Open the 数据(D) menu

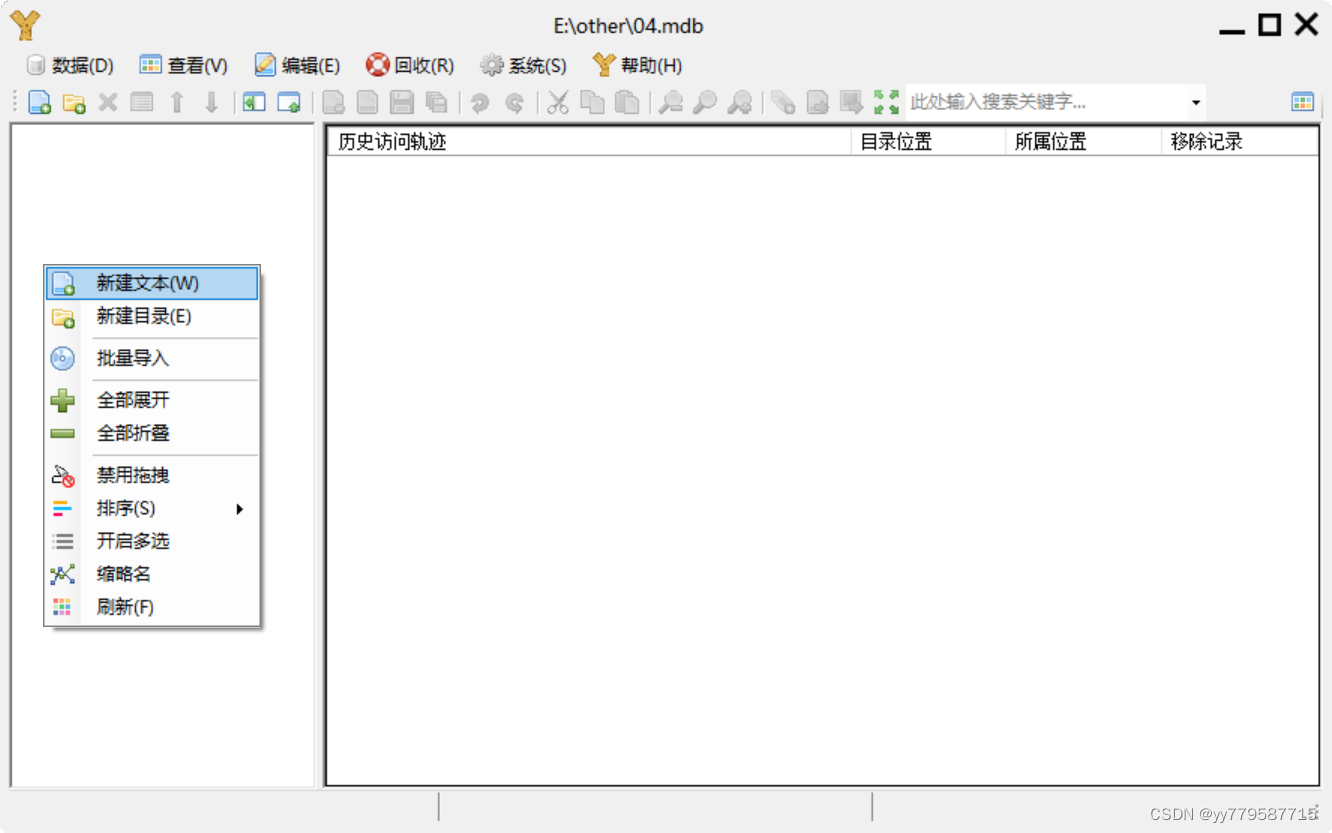[70, 65]
